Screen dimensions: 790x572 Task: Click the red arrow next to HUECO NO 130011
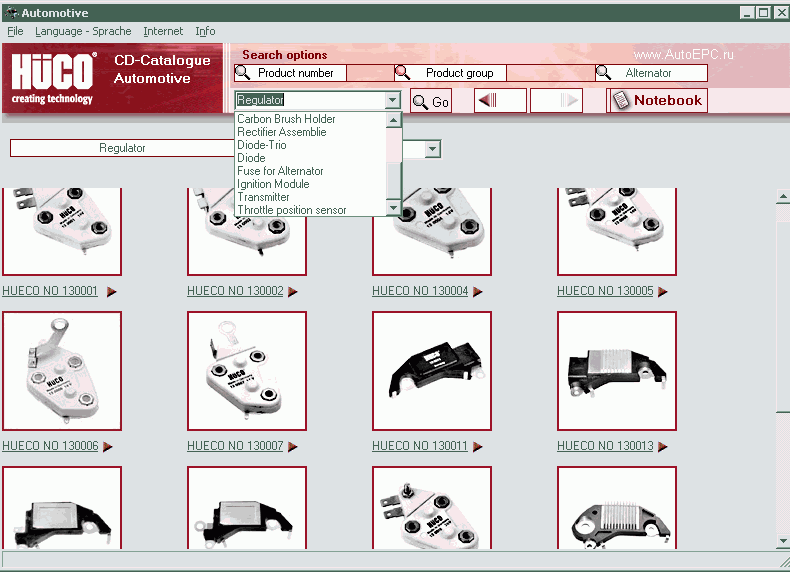[x=478, y=446]
